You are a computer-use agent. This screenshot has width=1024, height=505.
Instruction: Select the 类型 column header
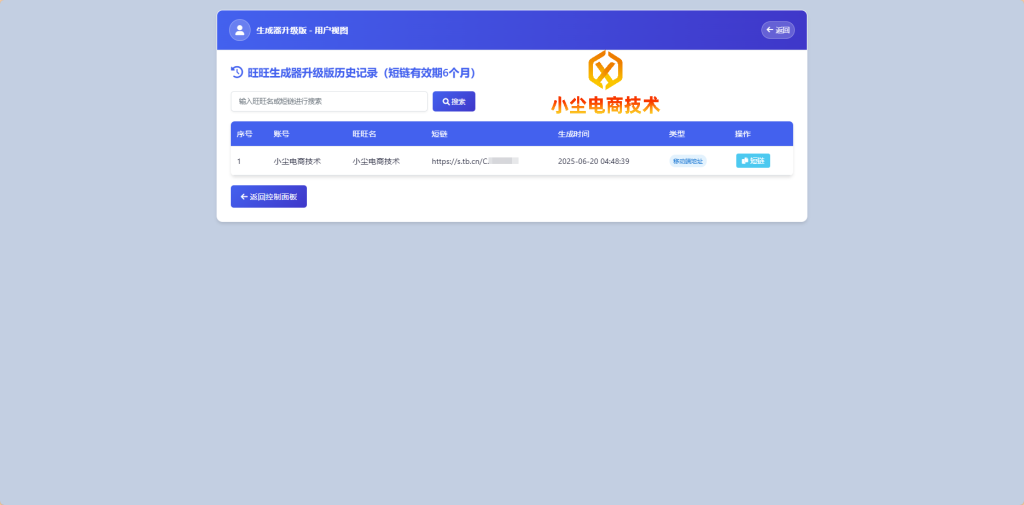point(677,134)
